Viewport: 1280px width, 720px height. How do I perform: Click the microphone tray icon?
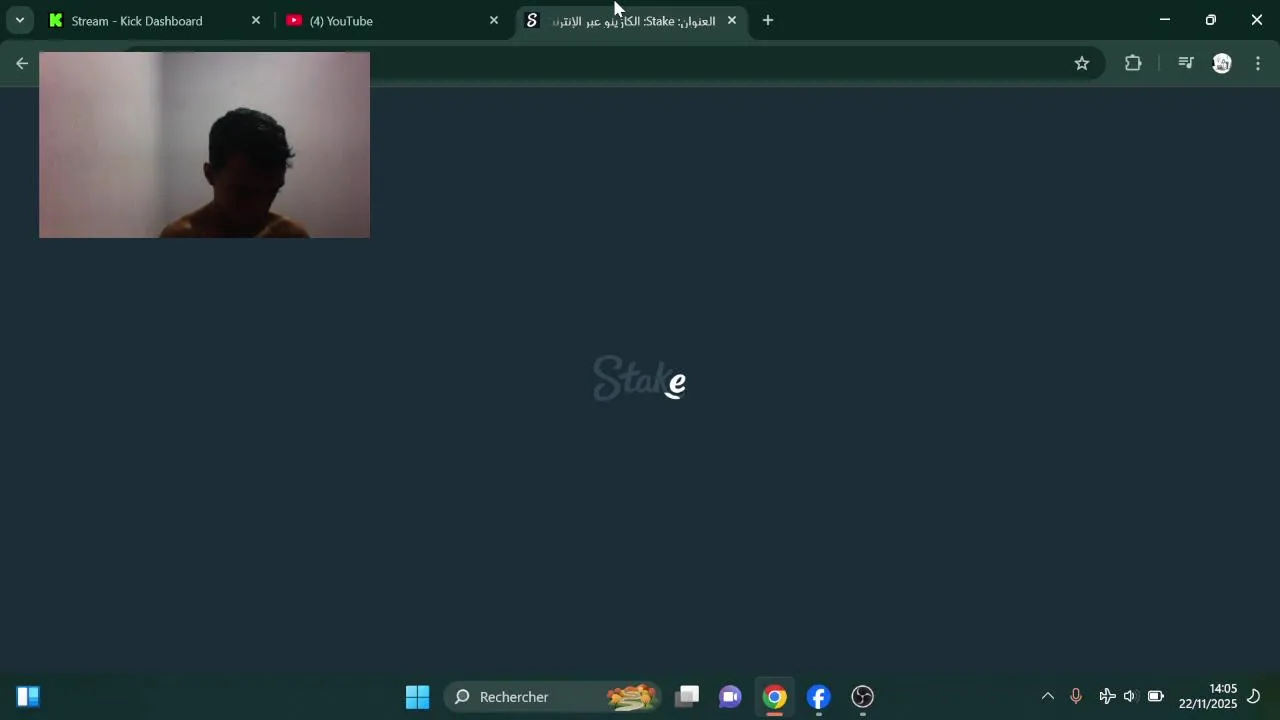click(1075, 696)
